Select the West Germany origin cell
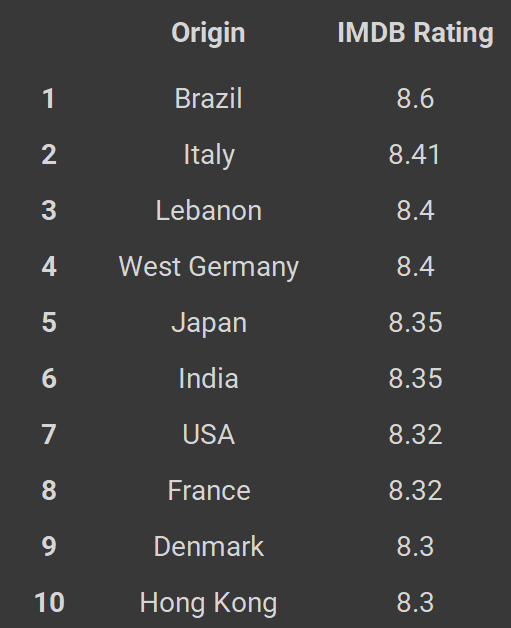This screenshot has height=628, width=511. (209, 267)
